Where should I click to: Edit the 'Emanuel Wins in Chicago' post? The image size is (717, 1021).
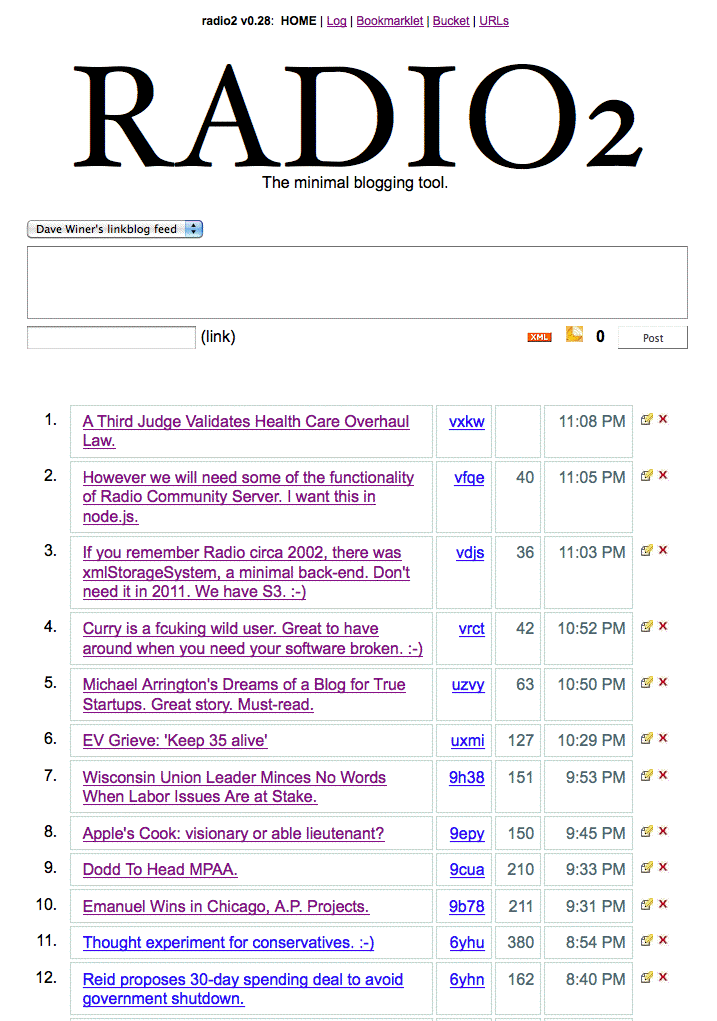point(647,904)
